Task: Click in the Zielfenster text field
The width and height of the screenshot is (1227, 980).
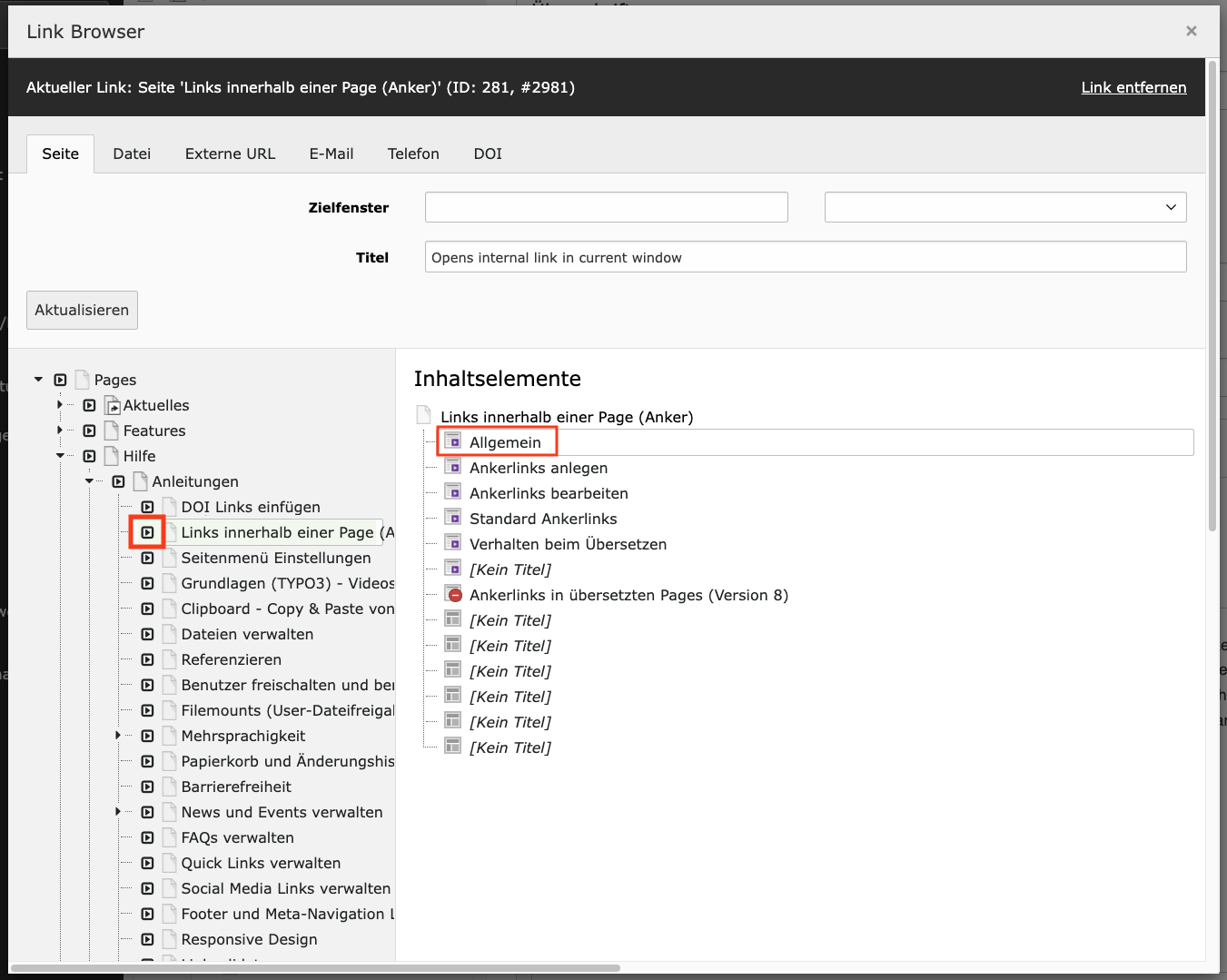Action: (x=606, y=207)
